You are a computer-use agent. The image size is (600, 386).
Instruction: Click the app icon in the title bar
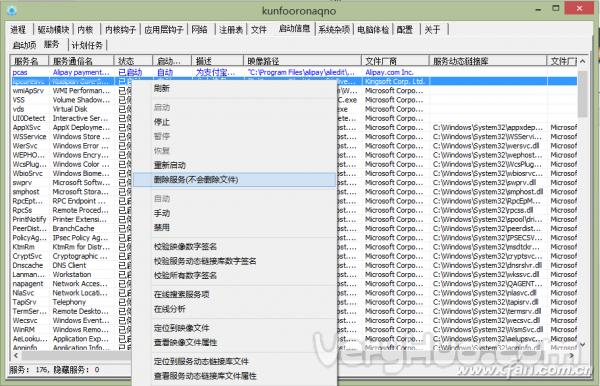pyautogui.click(x=12, y=10)
